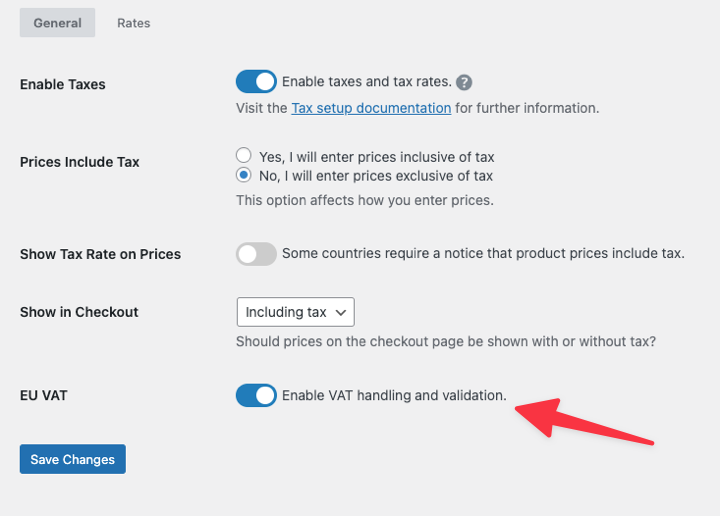Choose the prices exclusive of tax radio button
This screenshot has width=720, height=516.
coord(243,175)
